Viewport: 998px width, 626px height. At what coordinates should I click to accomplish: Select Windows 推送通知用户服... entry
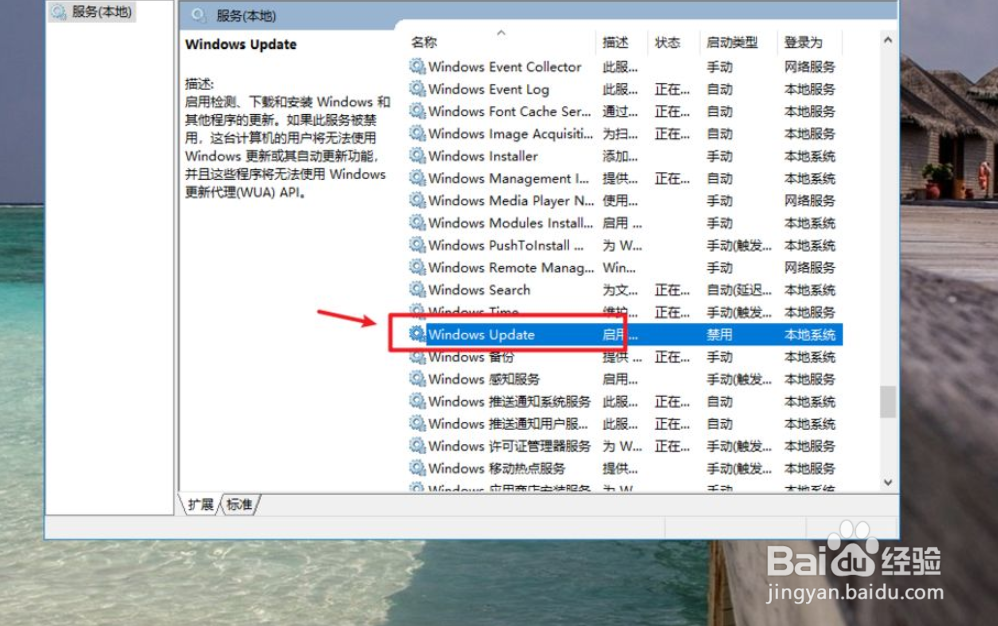click(x=508, y=423)
